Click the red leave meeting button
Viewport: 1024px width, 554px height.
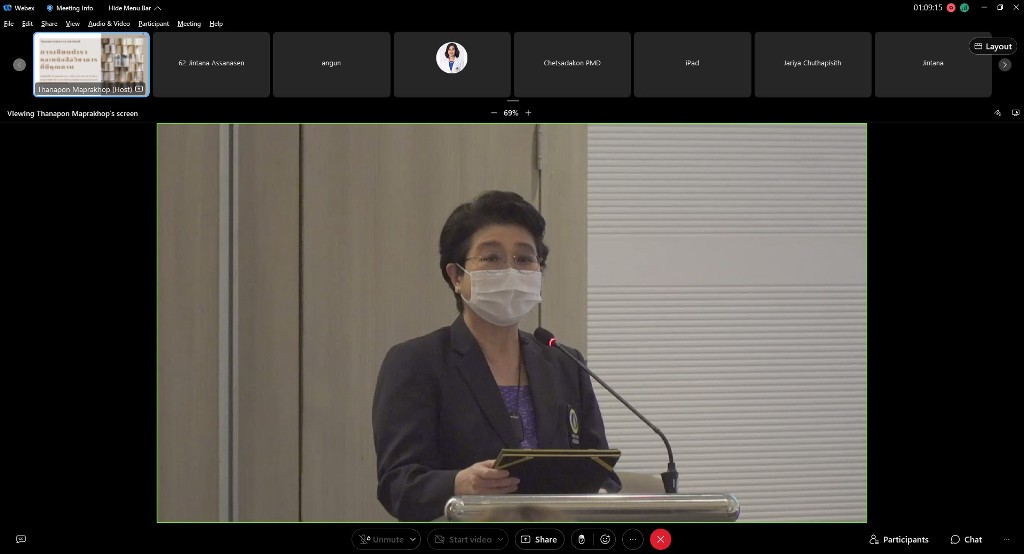tap(660, 539)
